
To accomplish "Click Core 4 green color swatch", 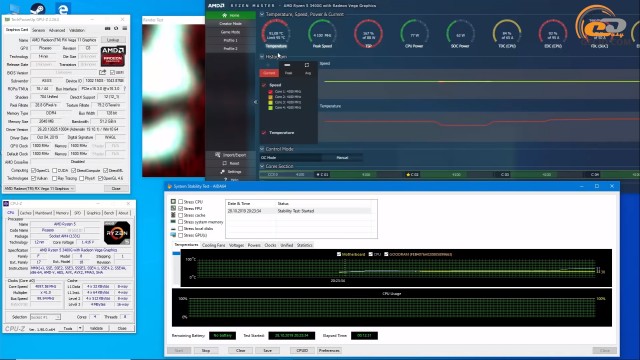I will (x=270, y=108).
